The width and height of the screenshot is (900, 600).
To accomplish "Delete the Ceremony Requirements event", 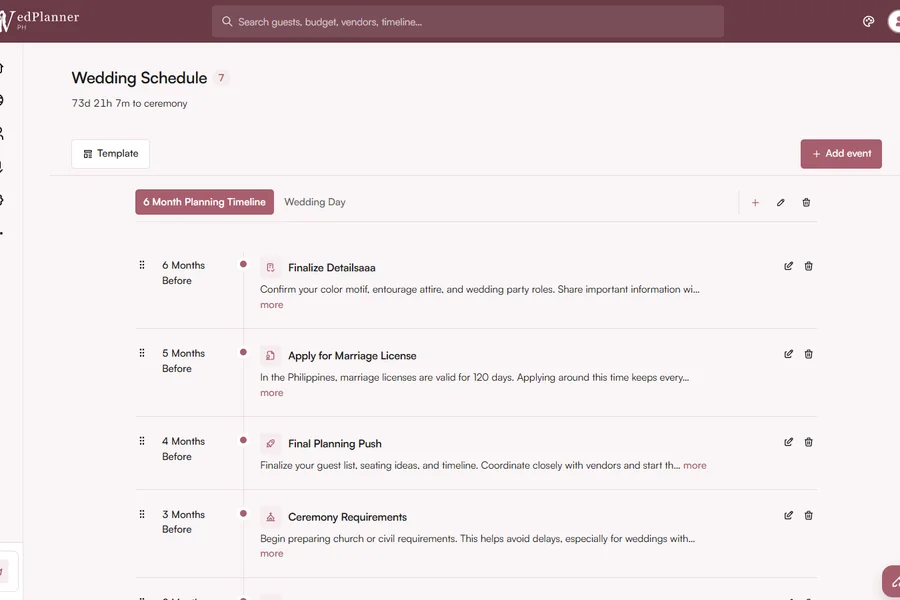I will click(808, 515).
